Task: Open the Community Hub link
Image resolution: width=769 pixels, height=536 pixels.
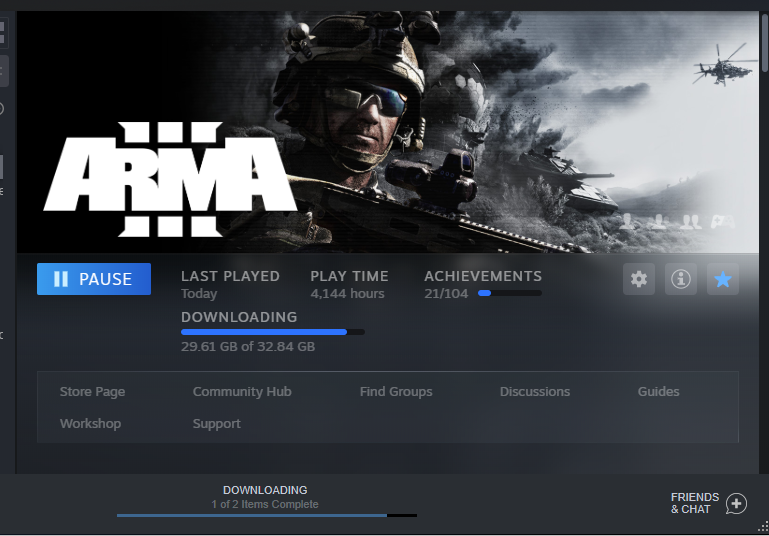Action: point(242,392)
